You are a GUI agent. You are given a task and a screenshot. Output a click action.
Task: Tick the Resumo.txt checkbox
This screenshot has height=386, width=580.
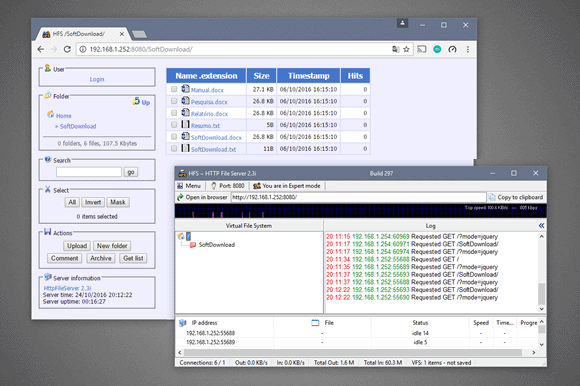pos(174,125)
